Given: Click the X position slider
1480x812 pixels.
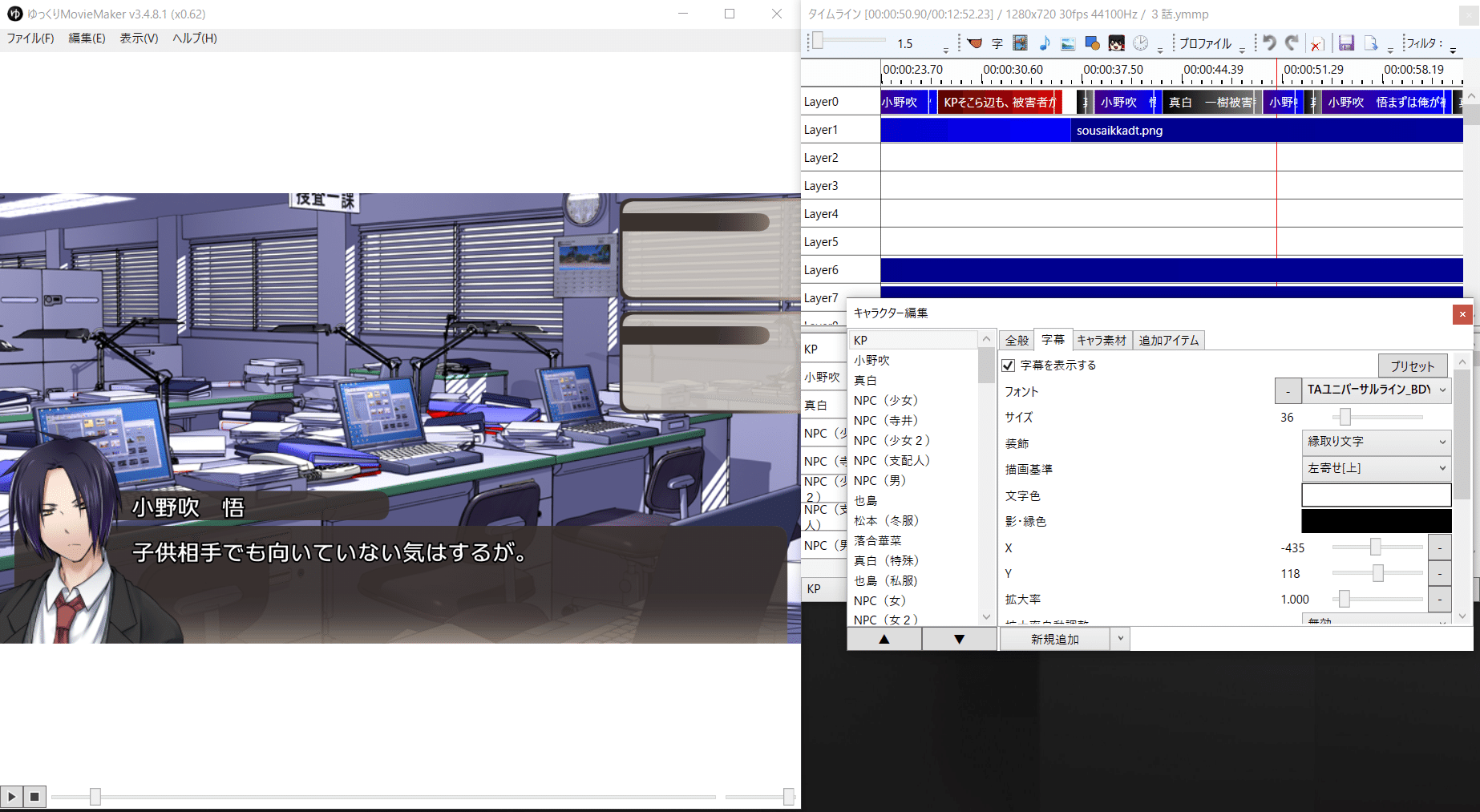Looking at the screenshot, I should [x=1377, y=547].
